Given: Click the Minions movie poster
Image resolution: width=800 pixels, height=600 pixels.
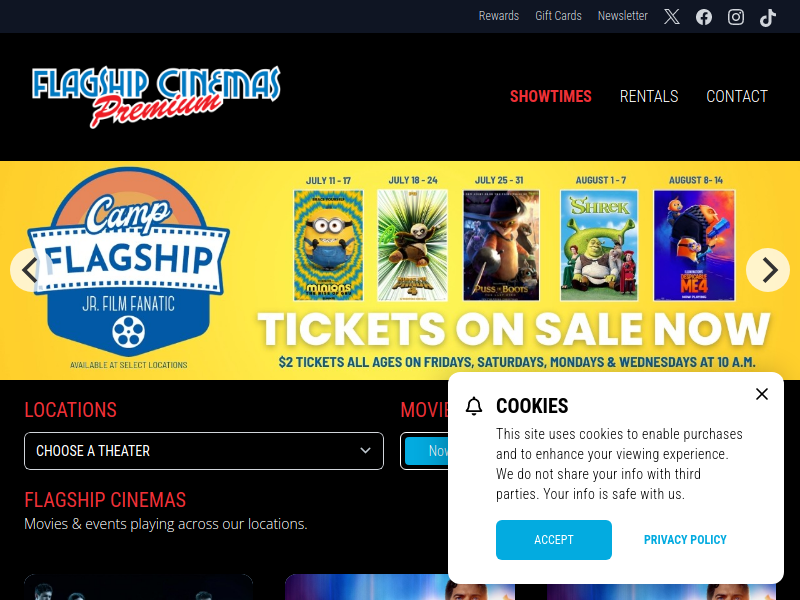Looking at the screenshot, I should click(x=328, y=245).
